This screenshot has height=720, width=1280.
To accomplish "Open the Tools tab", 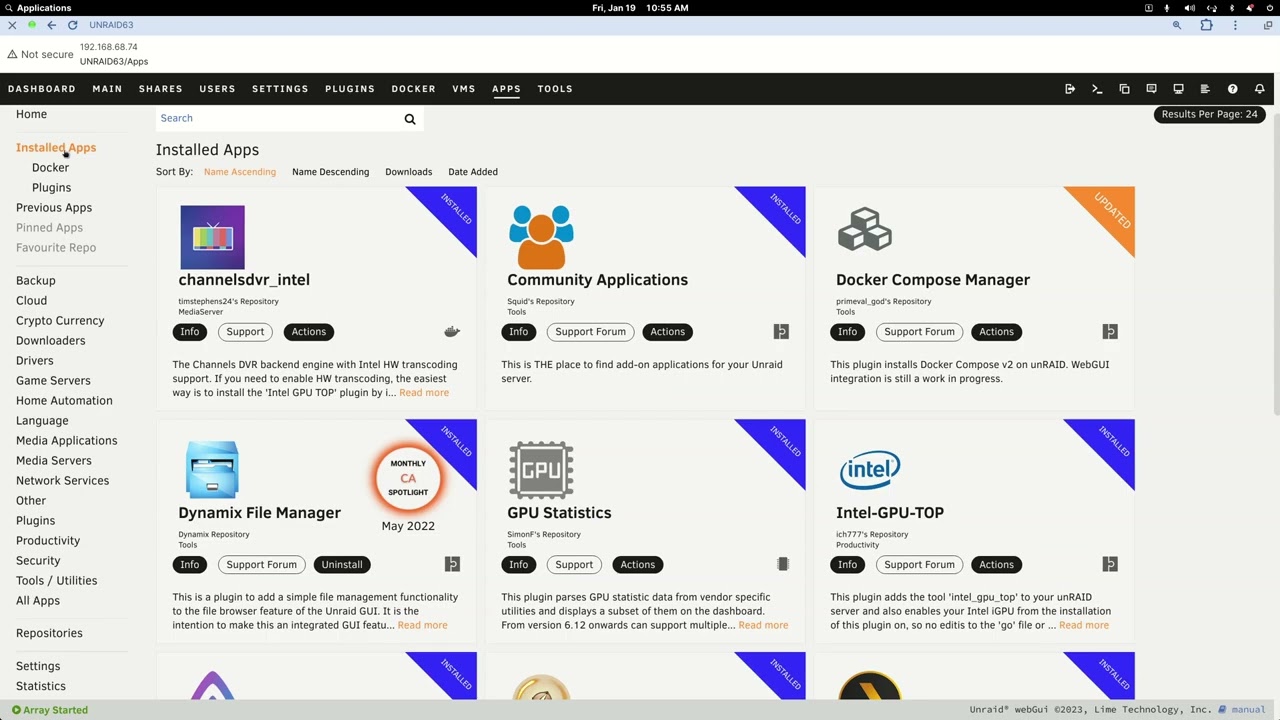I will pos(555,89).
